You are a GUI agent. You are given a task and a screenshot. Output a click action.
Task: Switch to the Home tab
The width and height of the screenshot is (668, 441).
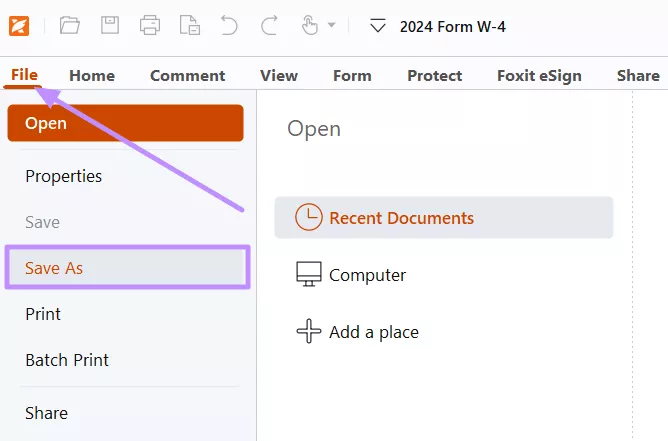(x=92, y=75)
